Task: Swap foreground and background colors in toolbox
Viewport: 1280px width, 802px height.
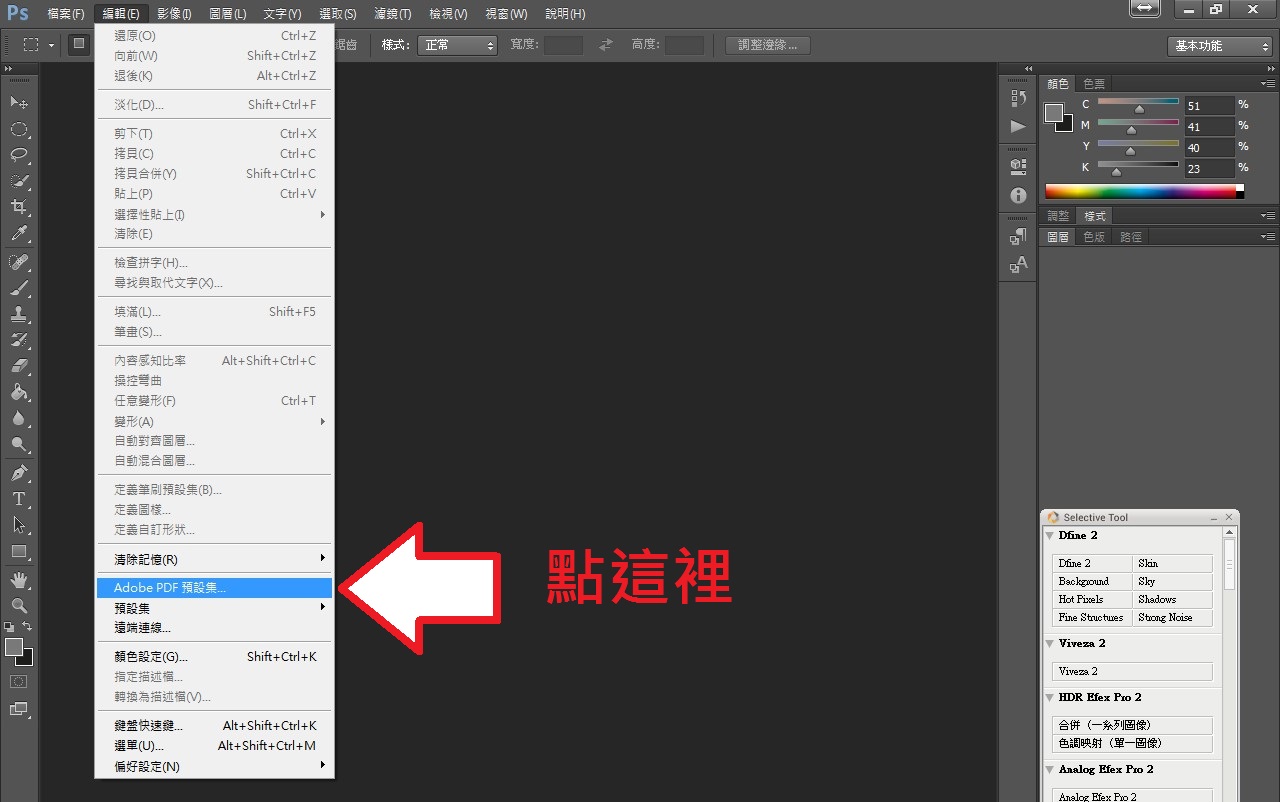Action: click(28, 627)
